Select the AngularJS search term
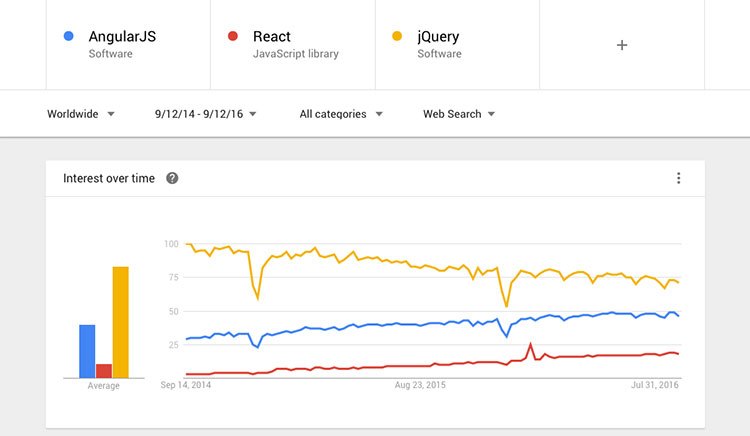 point(122,36)
